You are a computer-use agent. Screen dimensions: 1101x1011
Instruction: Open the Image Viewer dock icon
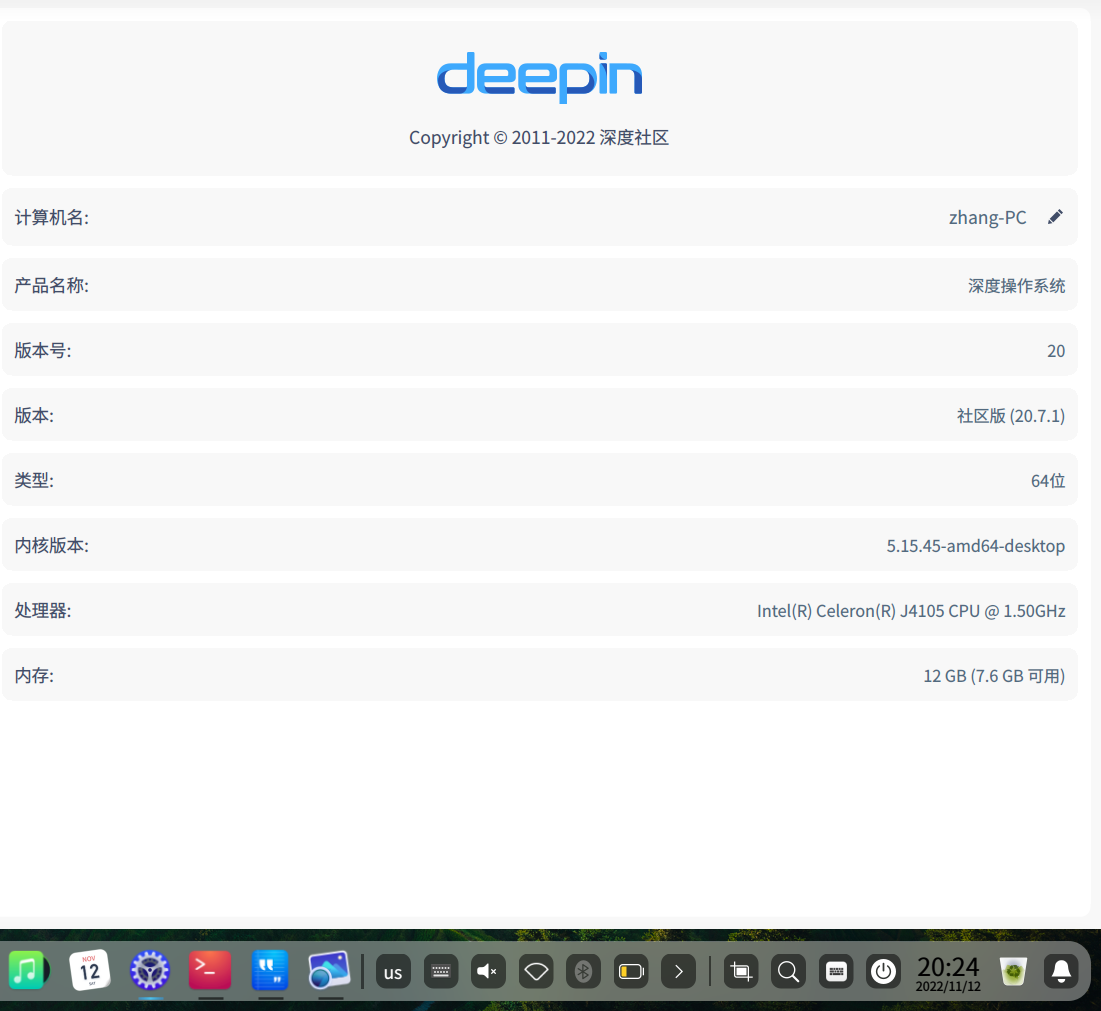[x=329, y=970]
